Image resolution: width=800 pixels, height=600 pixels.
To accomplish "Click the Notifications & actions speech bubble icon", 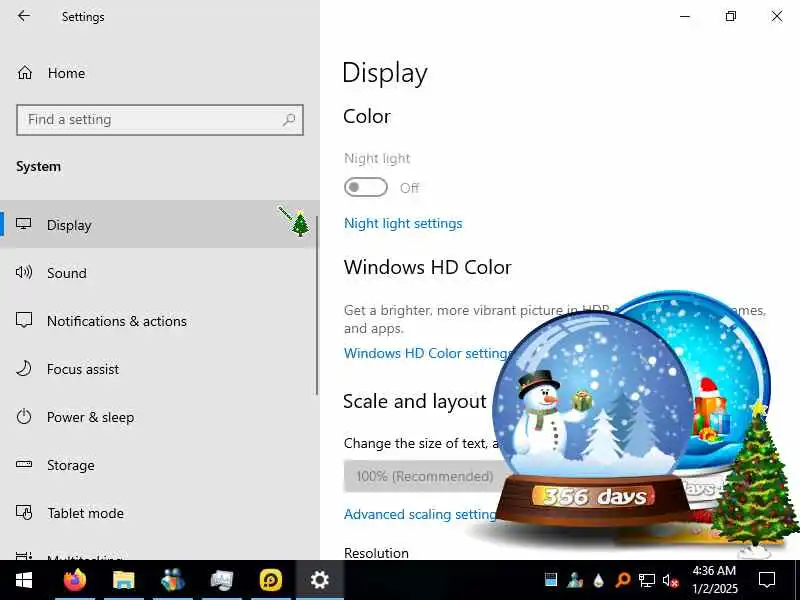I will 24,320.
